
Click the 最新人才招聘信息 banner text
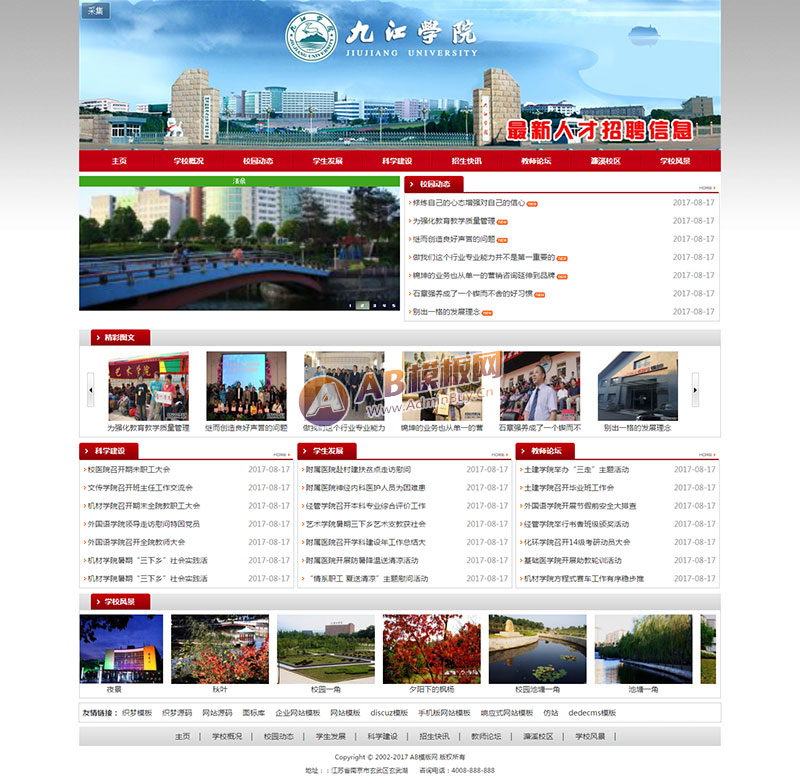coord(599,131)
